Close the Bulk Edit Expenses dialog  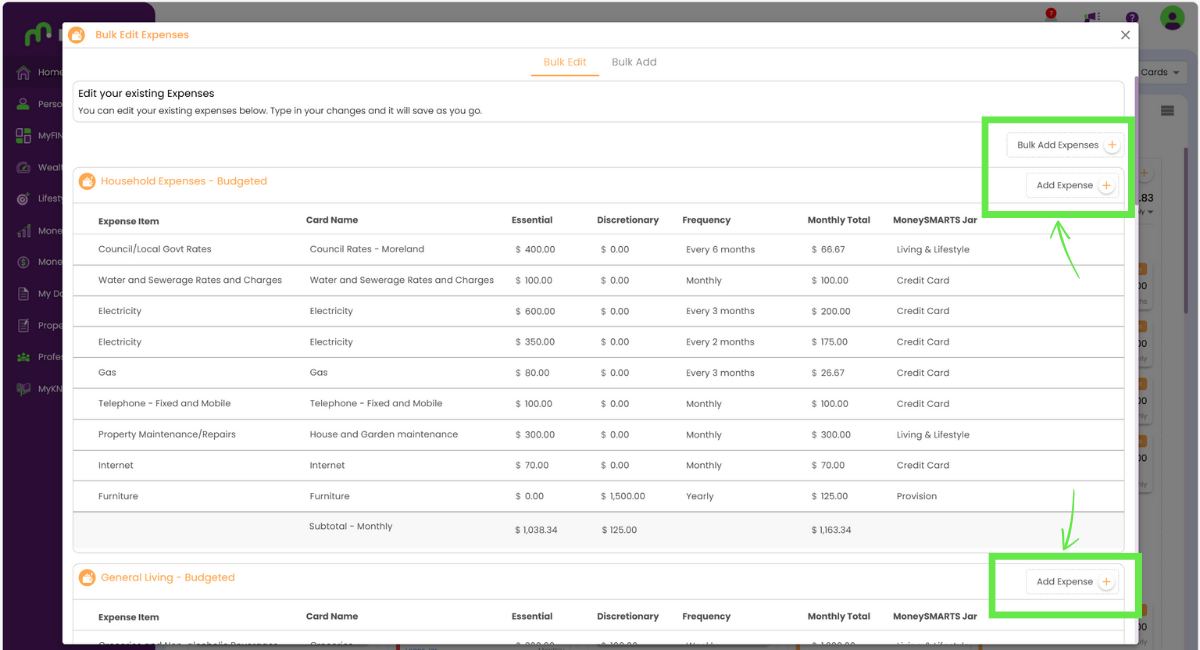click(x=1125, y=35)
